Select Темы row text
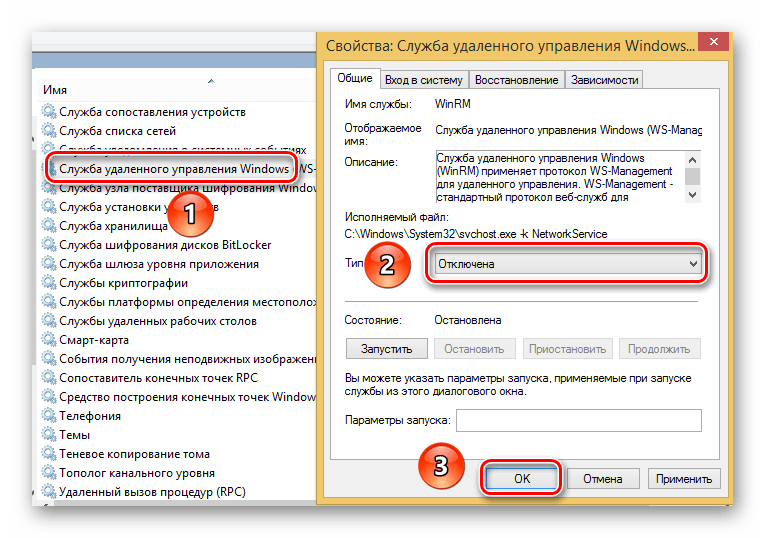The height and width of the screenshot is (538, 765). [x=74, y=435]
